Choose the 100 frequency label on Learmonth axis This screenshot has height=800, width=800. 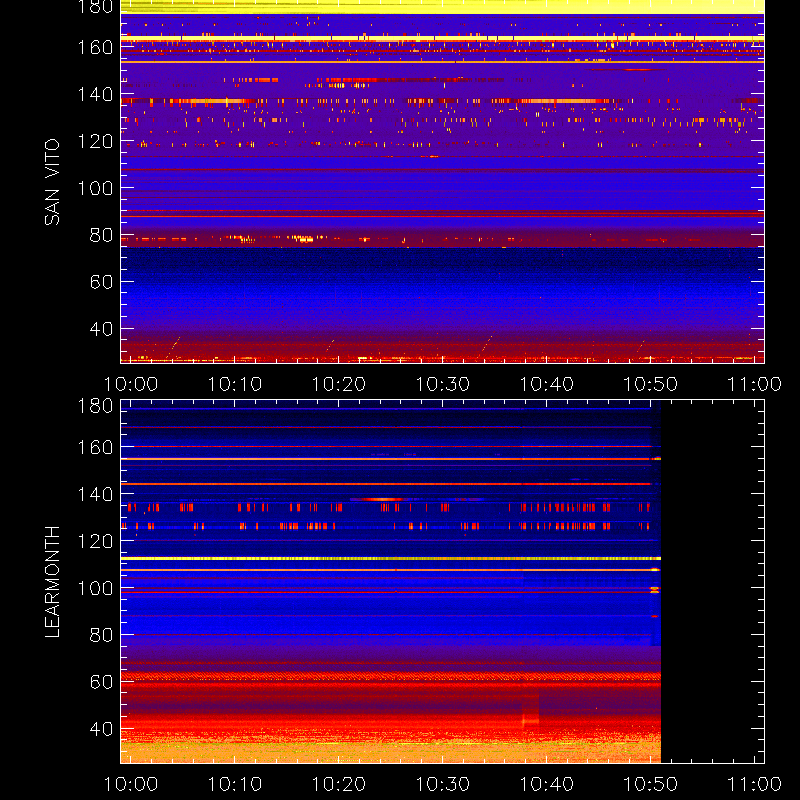pos(95,588)
